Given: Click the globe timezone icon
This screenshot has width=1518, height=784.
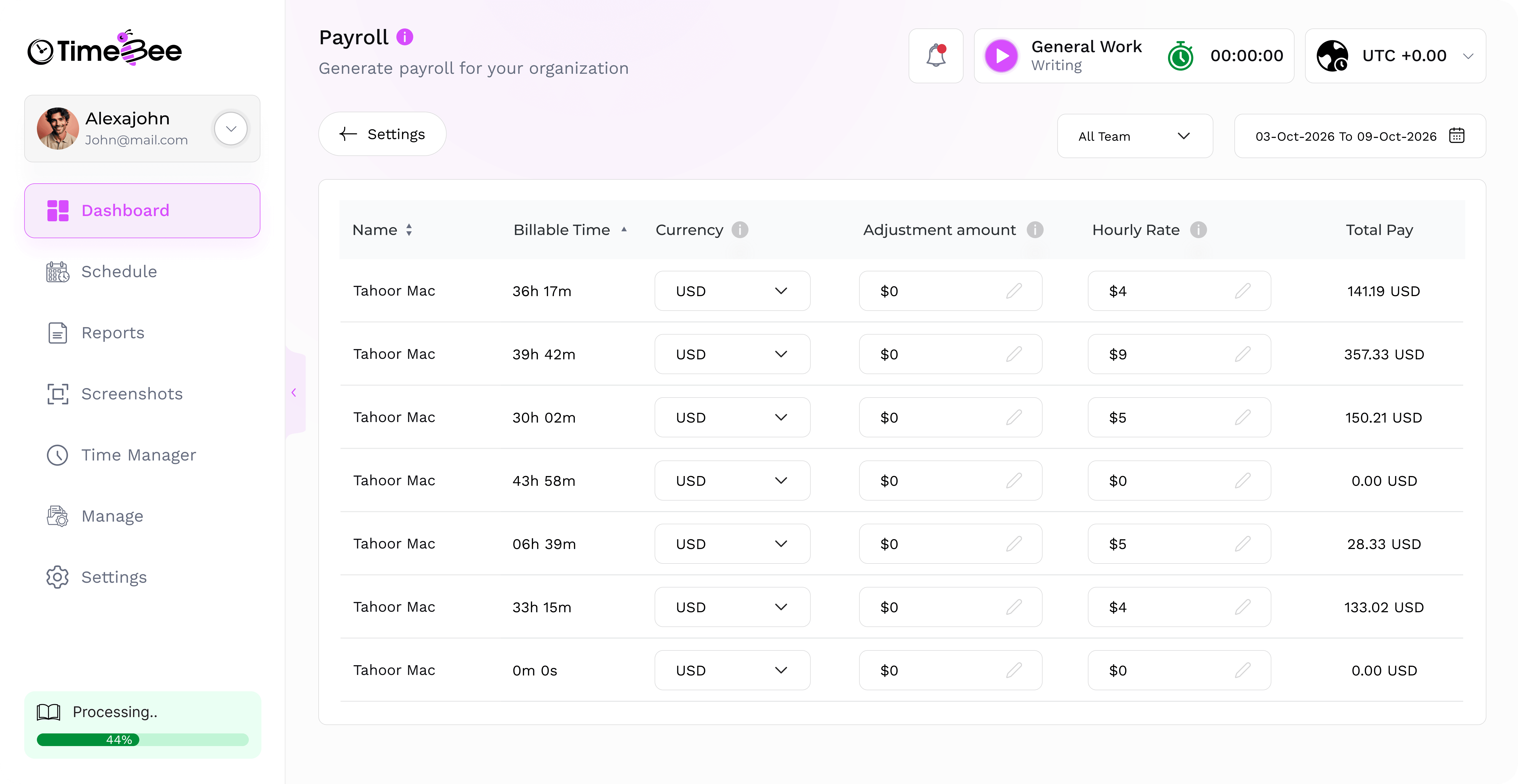Looking at the screenshot, I should [1332, 56].
